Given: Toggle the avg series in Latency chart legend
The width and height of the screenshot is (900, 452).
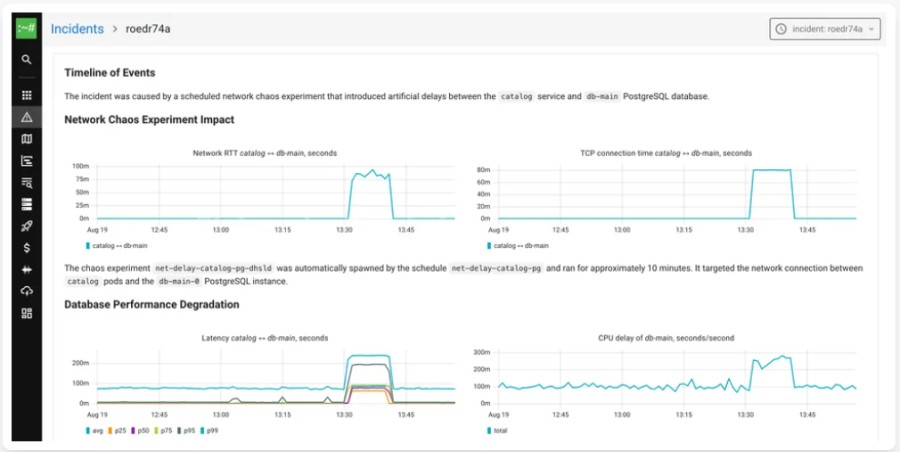Looking at the screenshot, I should 94,430.
